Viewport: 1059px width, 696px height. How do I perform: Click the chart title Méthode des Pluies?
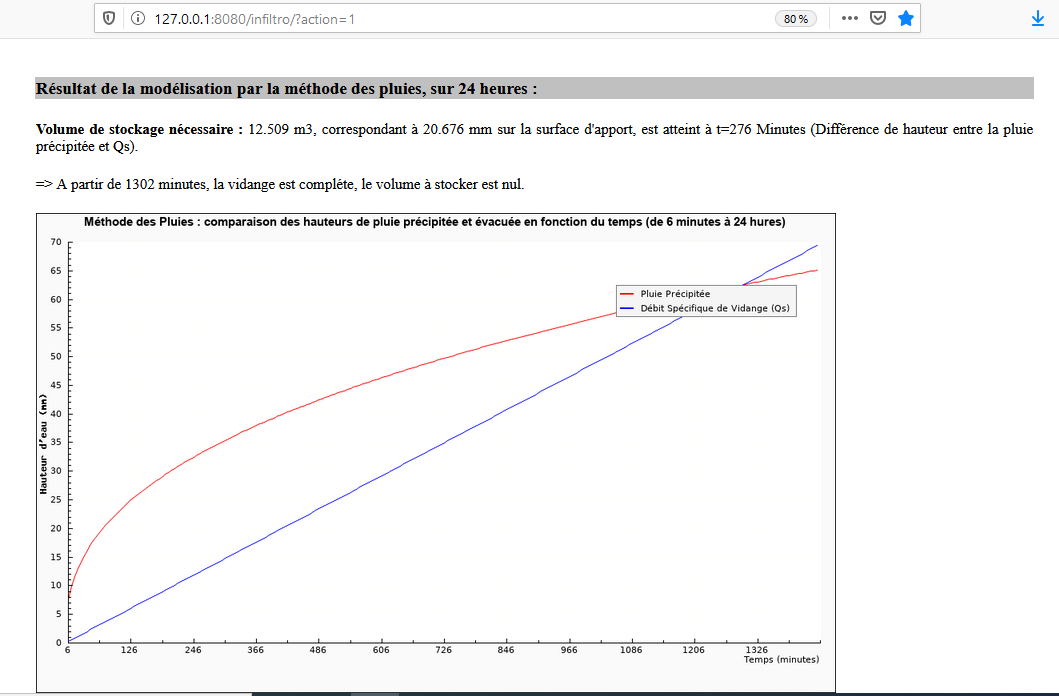(434, 222)
